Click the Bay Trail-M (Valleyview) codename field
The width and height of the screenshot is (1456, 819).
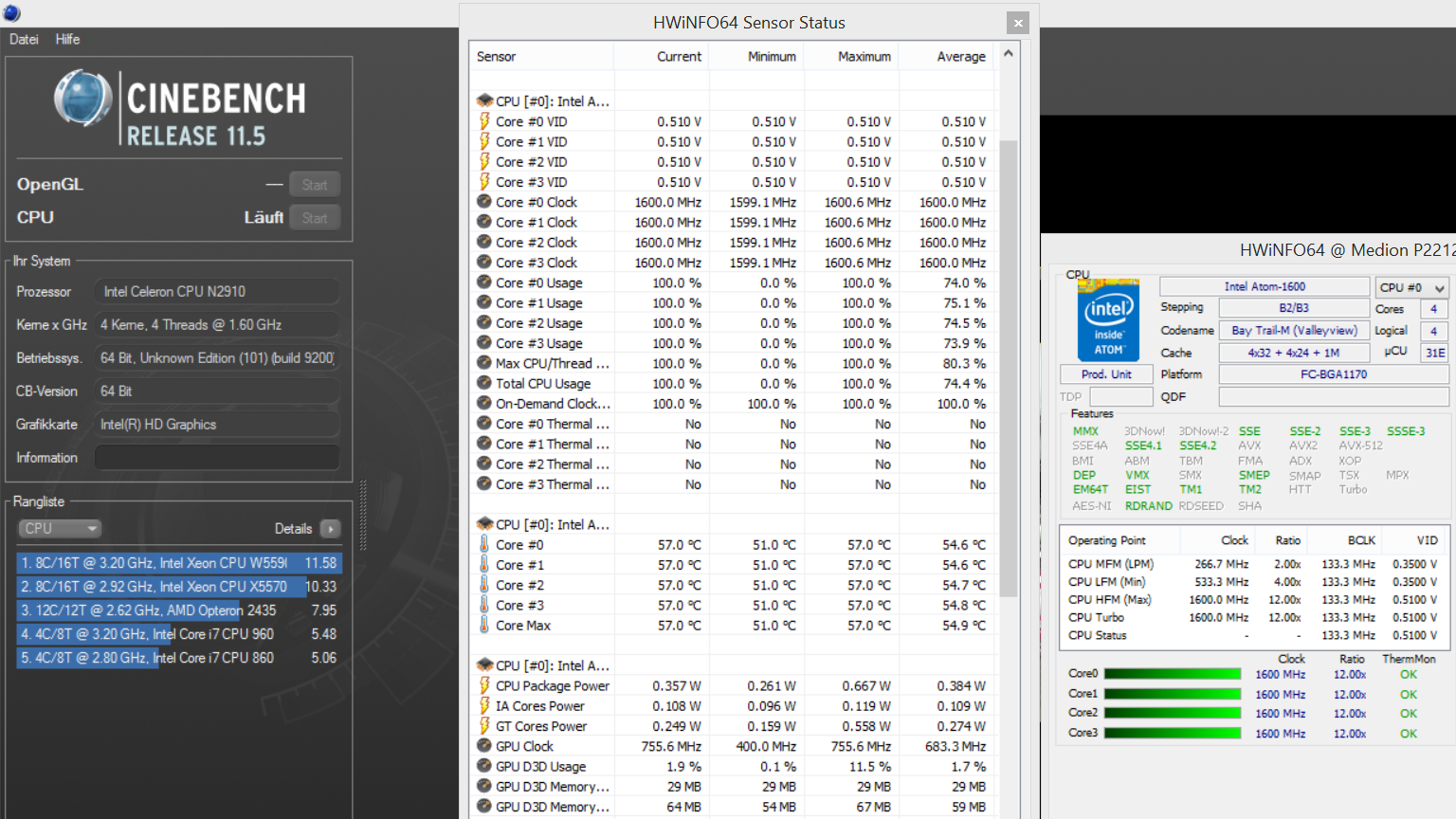1294,331
